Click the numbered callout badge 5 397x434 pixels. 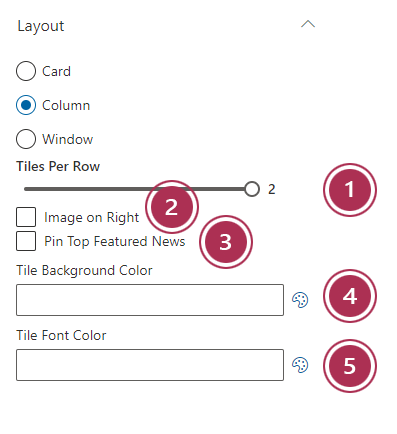point(350,366)
